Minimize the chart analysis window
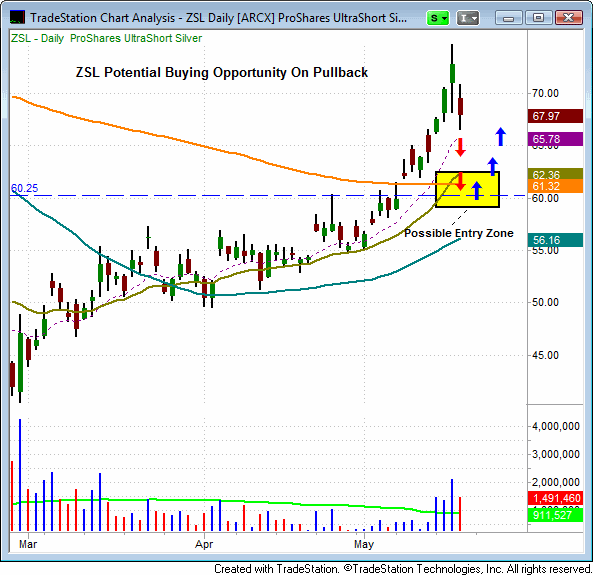 coord(508,18)
